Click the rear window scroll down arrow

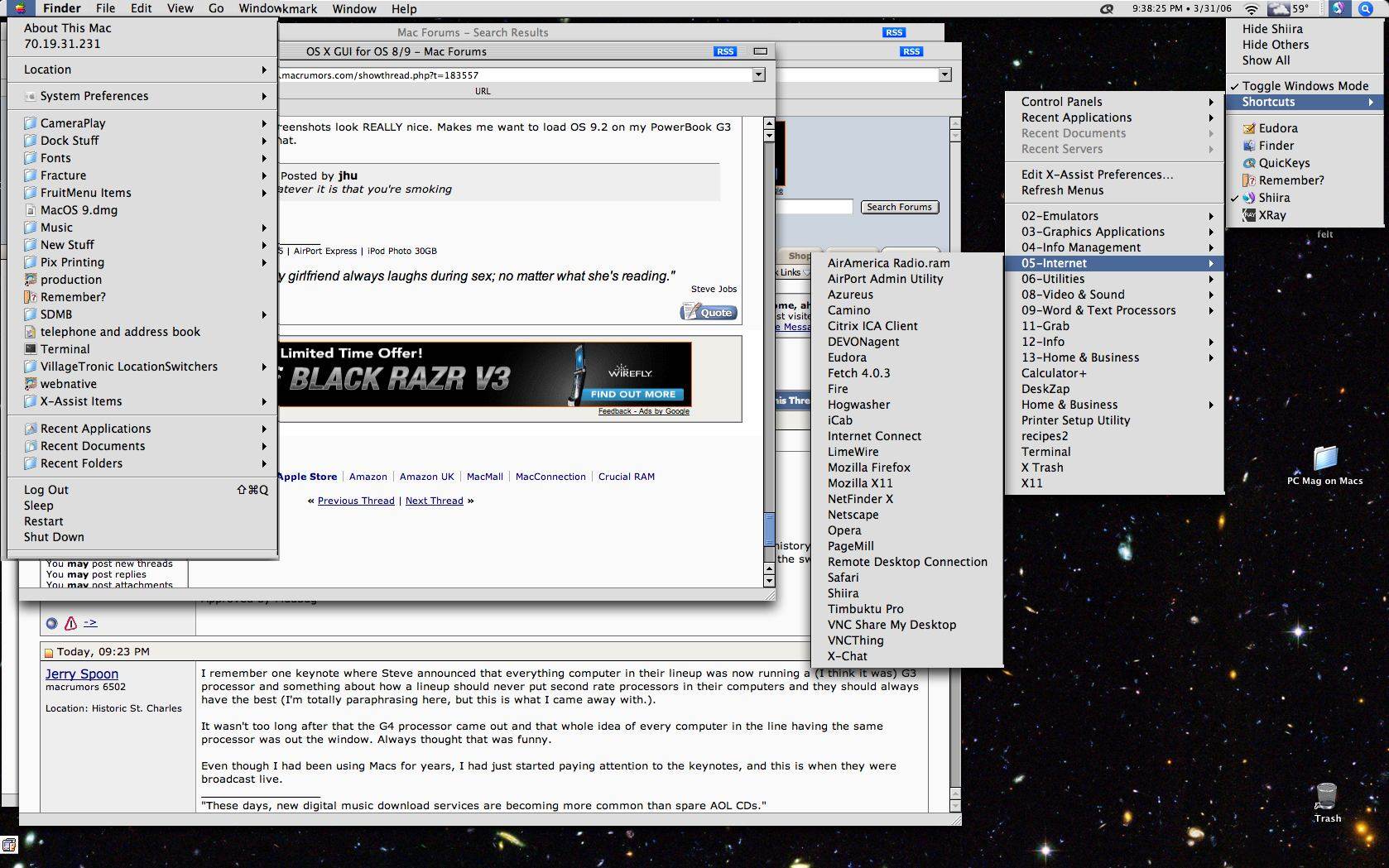coord(955,806)
